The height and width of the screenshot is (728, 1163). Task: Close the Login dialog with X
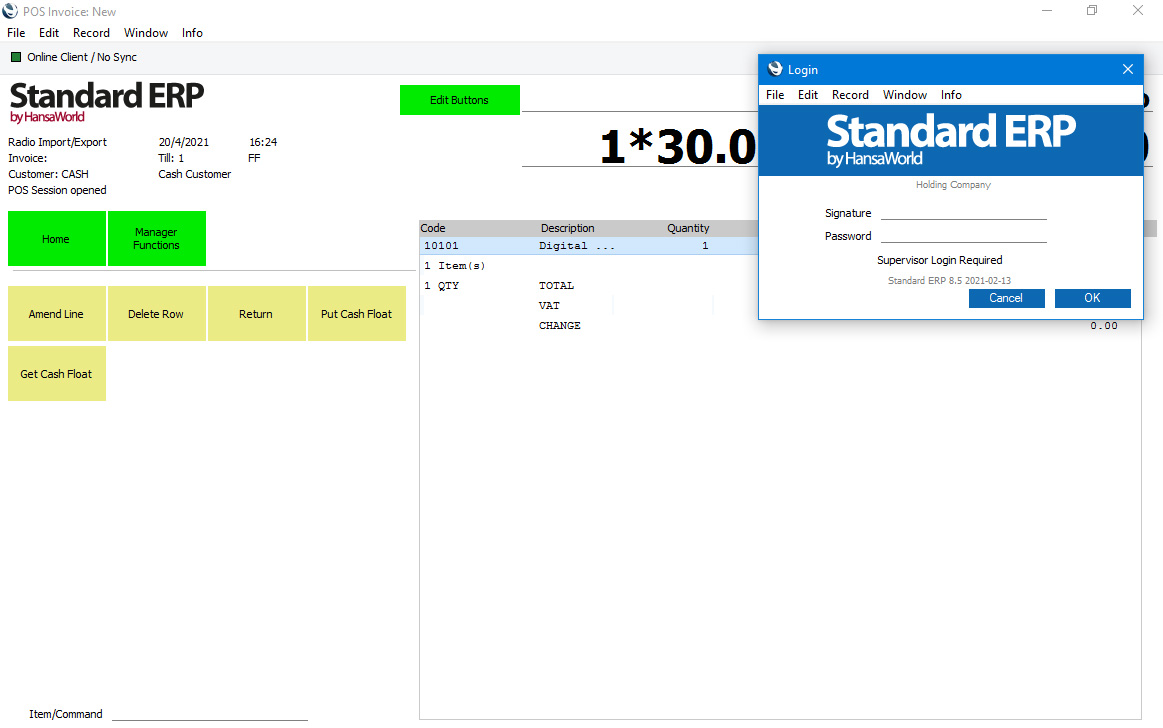pos(1127,69)
